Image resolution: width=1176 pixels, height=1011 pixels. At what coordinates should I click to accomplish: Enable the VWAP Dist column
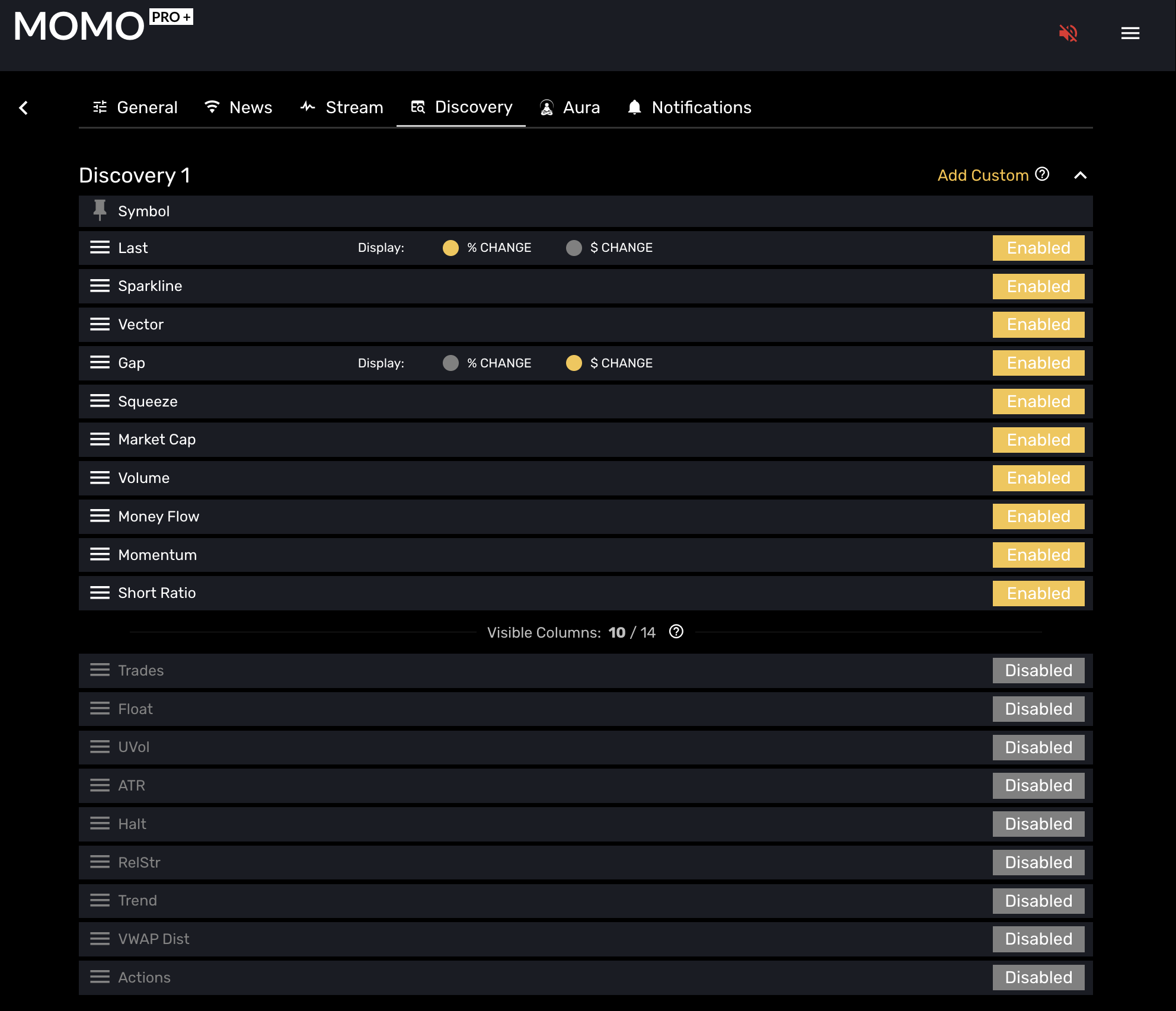pyautogui.click(x=1038, y=939)
